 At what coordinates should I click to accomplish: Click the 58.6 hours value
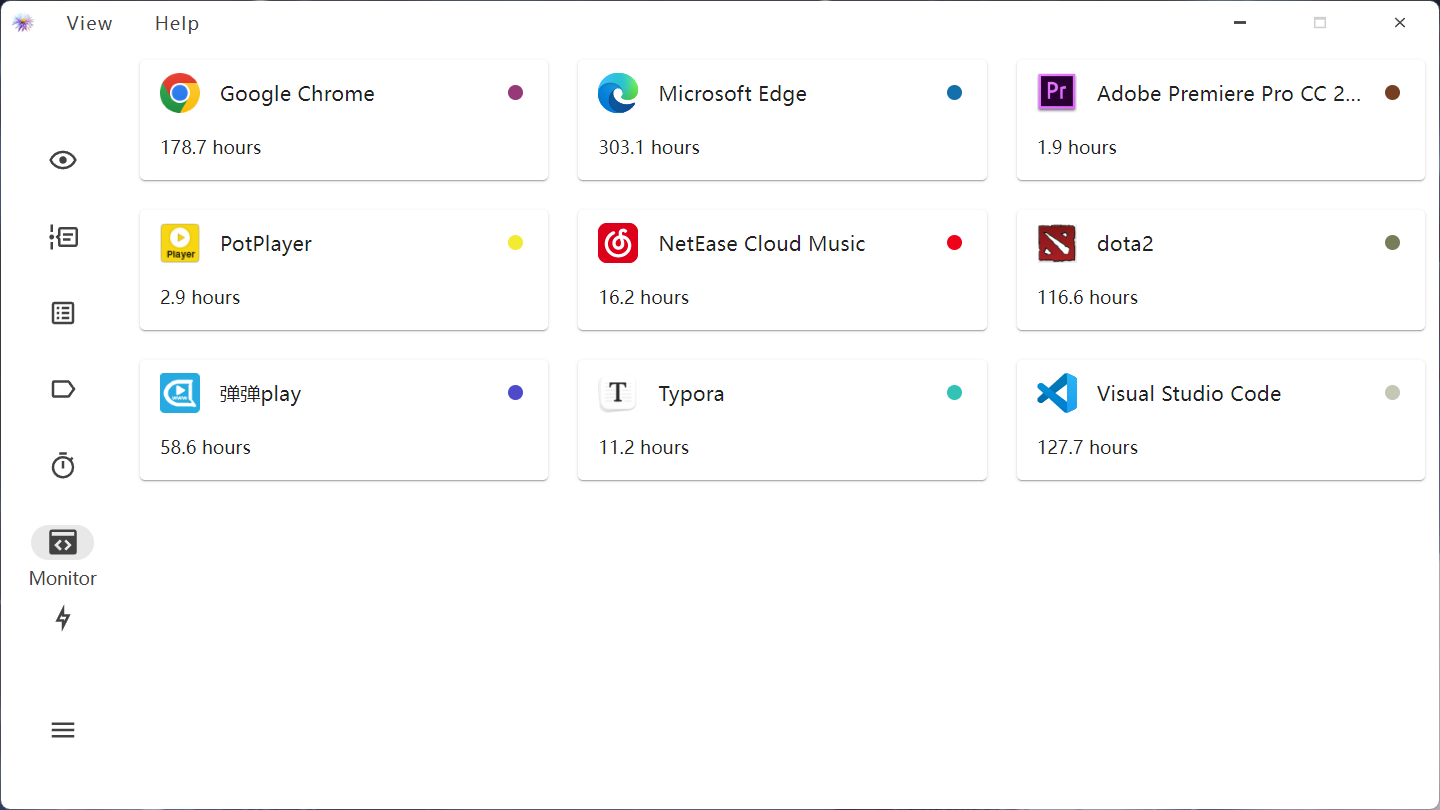[205, 447]
